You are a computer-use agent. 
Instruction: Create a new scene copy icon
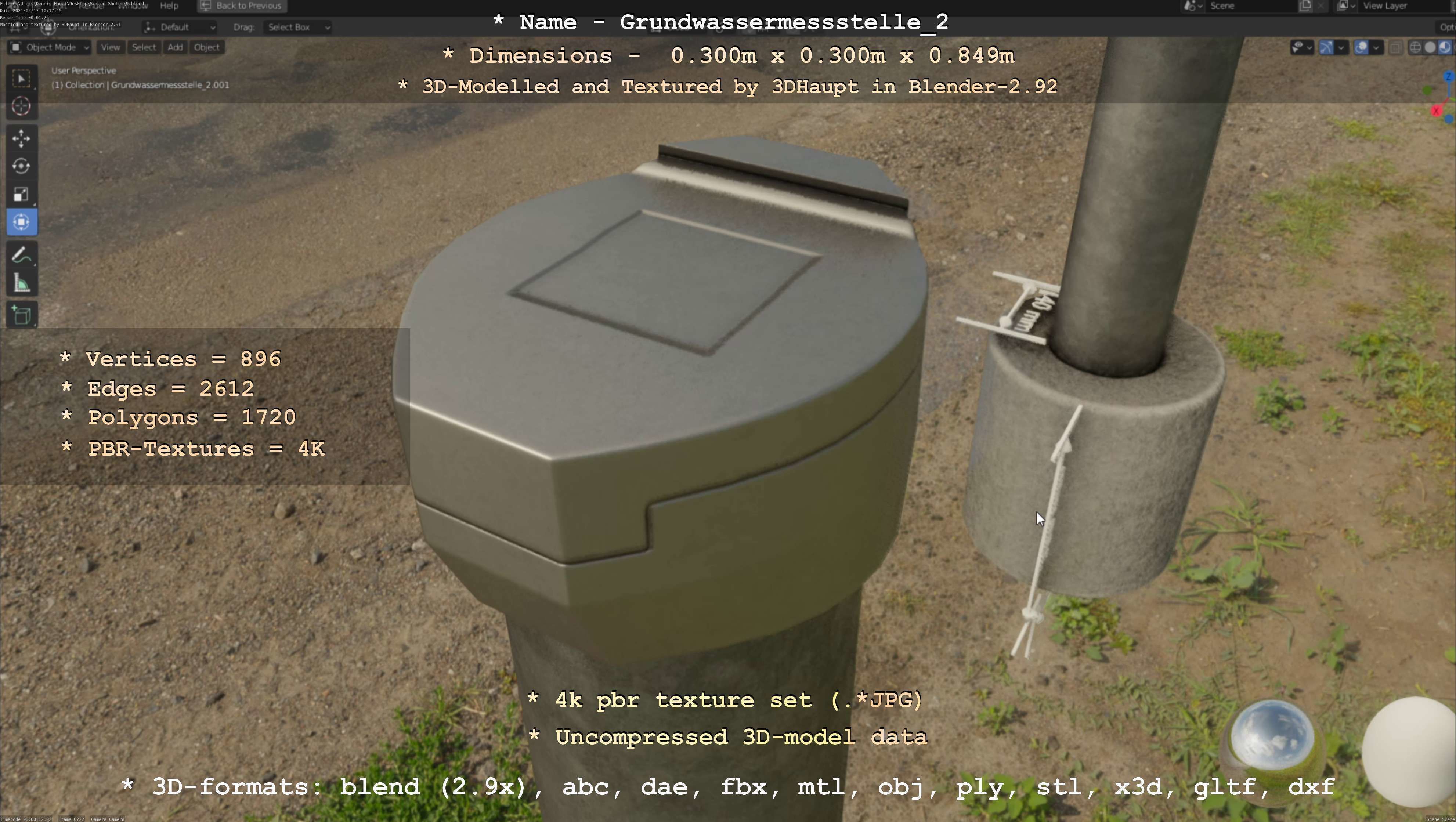click(x=1305, y=6)
